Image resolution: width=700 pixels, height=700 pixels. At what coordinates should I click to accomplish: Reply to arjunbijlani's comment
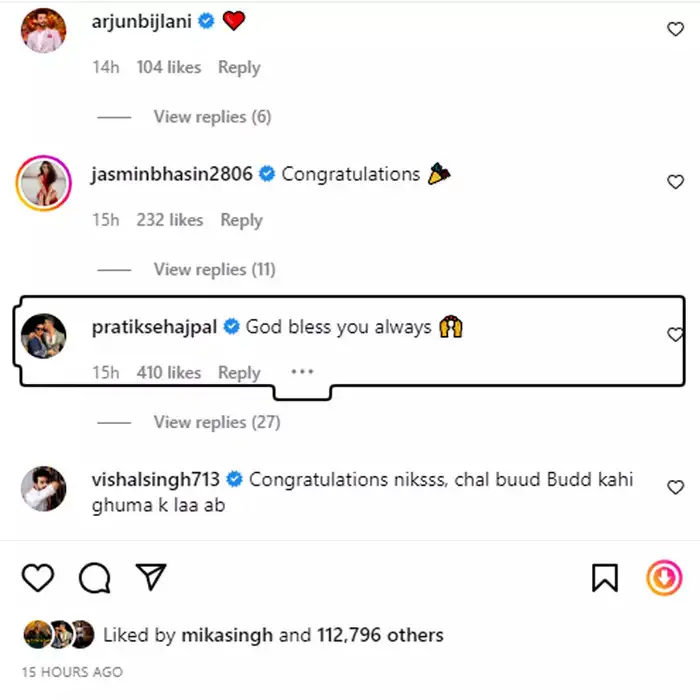239,68
